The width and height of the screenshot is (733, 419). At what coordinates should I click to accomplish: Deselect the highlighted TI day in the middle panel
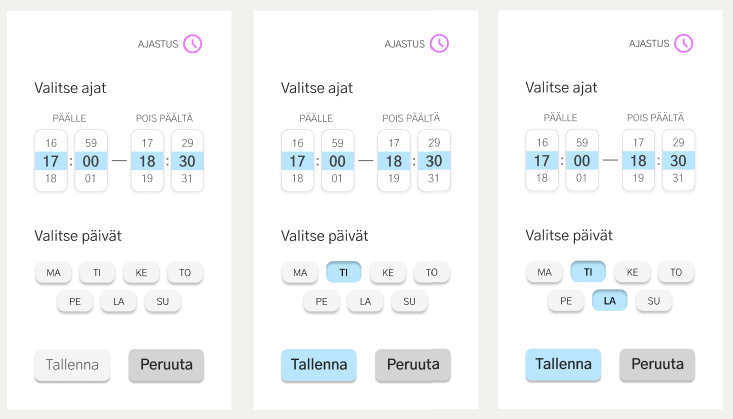click(344, 272)
